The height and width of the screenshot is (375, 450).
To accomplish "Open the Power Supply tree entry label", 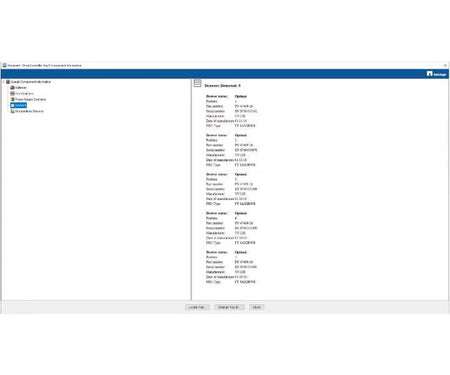I will pyautogui.click(x=31, y=99).
